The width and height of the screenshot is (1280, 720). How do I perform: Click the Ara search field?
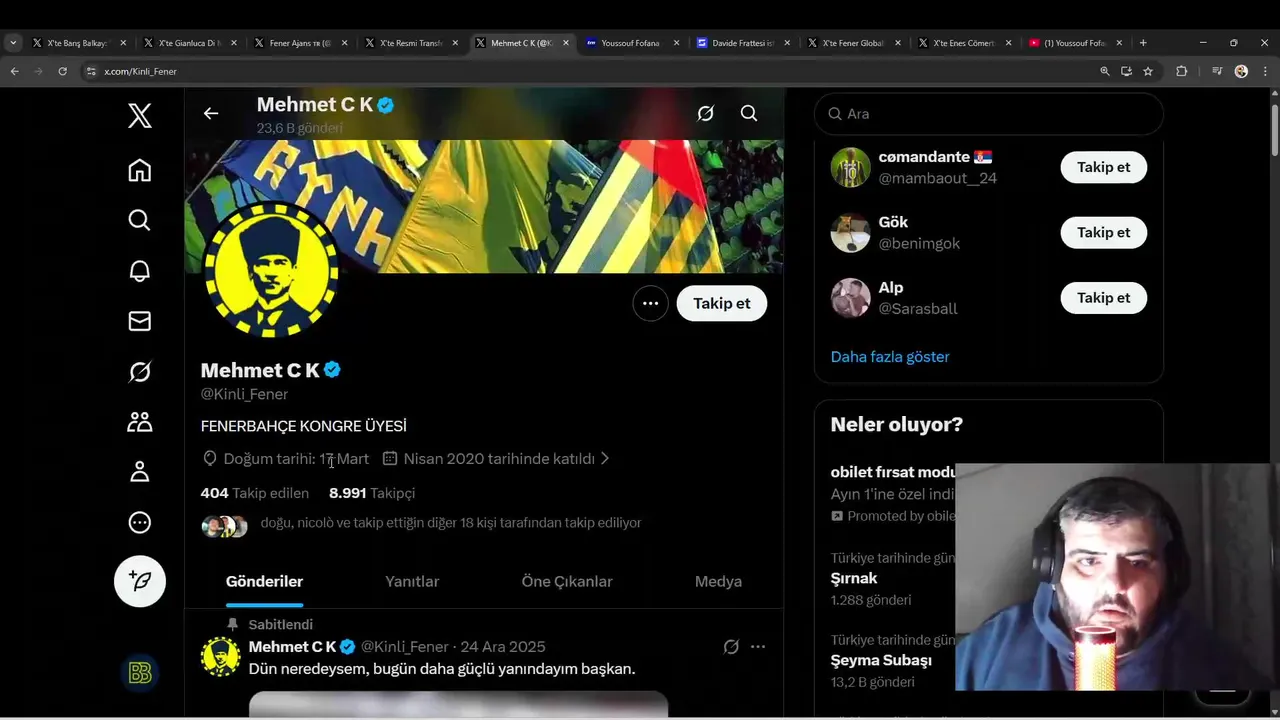989,114
